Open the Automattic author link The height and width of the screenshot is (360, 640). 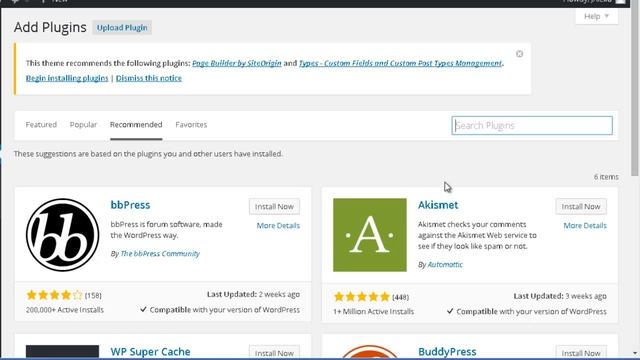pyautogui.click(x=445, y=264)
